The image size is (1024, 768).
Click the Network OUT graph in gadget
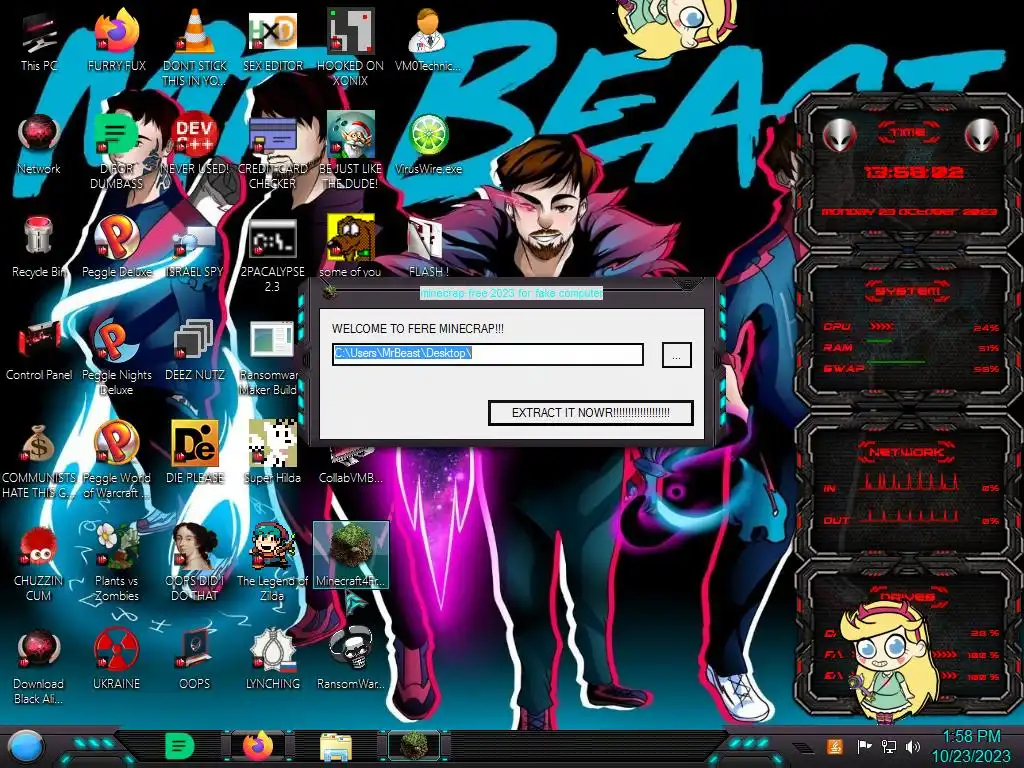910,515
